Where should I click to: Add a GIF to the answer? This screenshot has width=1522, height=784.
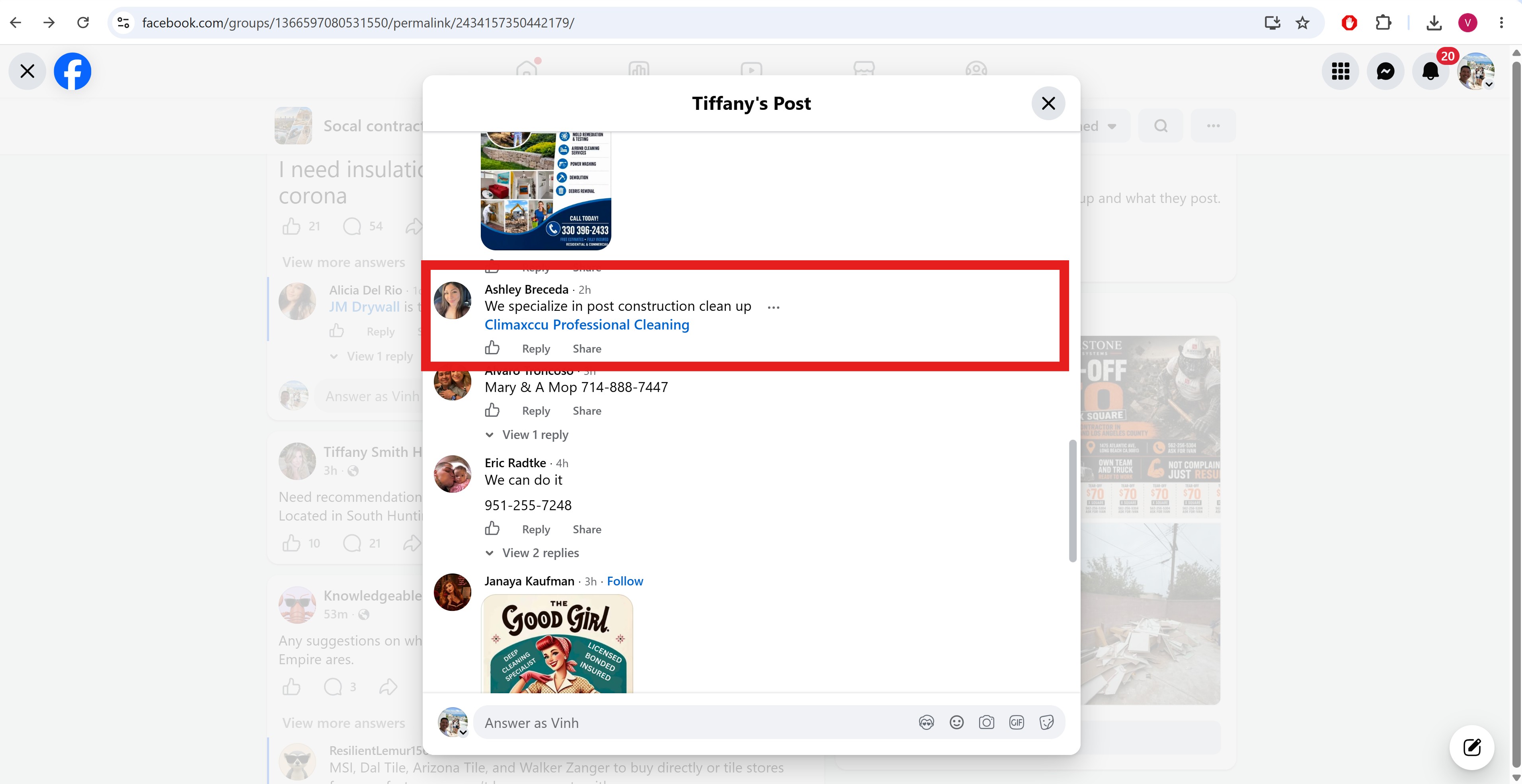(1016, 723)
